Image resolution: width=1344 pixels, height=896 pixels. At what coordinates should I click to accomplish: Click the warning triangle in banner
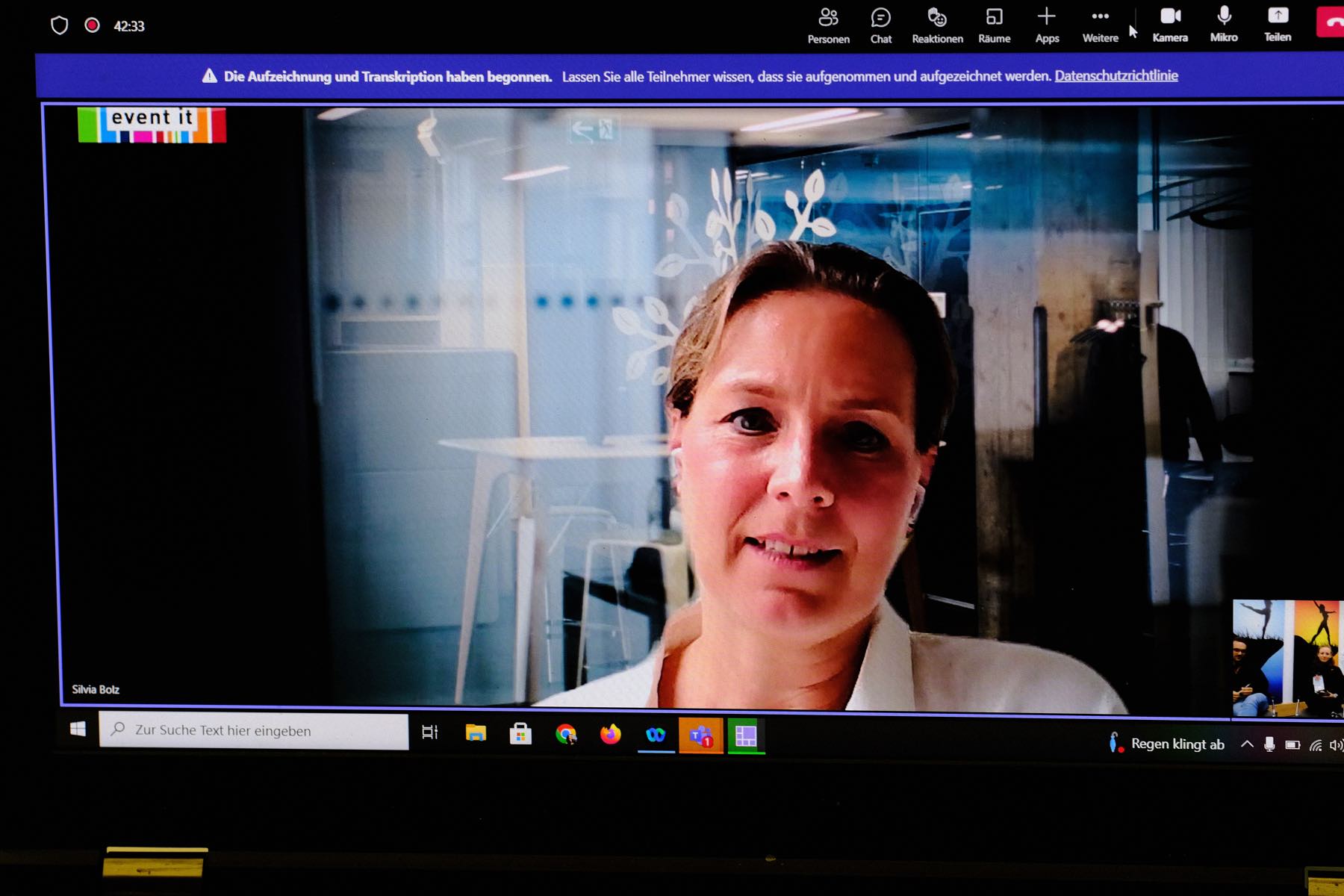[210, 75]
